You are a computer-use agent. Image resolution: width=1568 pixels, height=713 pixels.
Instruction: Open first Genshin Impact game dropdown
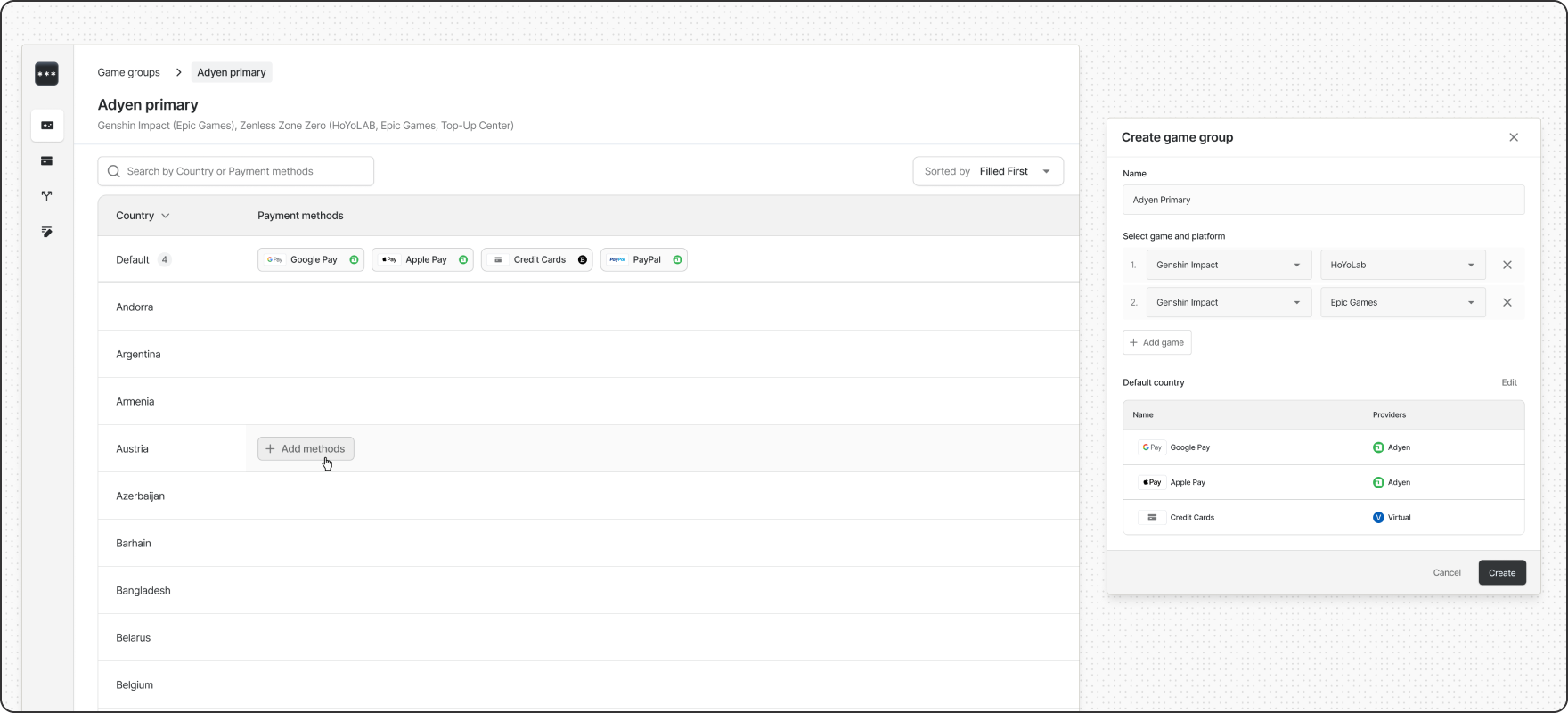1229,265
